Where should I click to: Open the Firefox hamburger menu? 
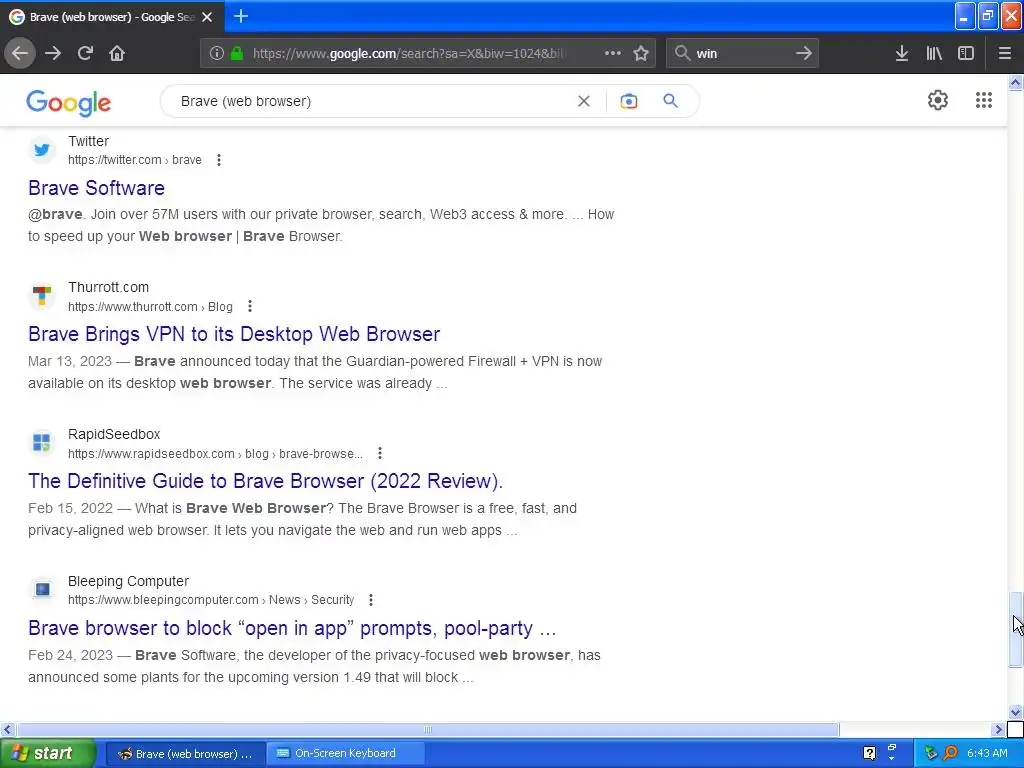coord(1005,53)
